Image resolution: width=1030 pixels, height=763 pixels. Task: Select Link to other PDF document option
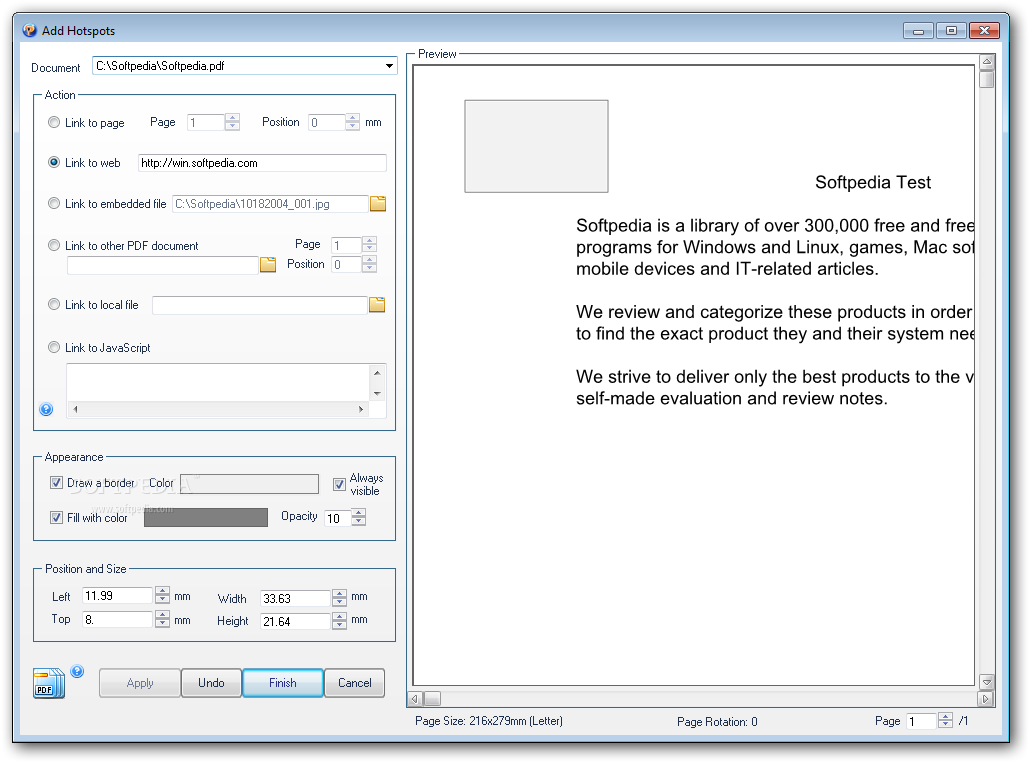point(54,245)
